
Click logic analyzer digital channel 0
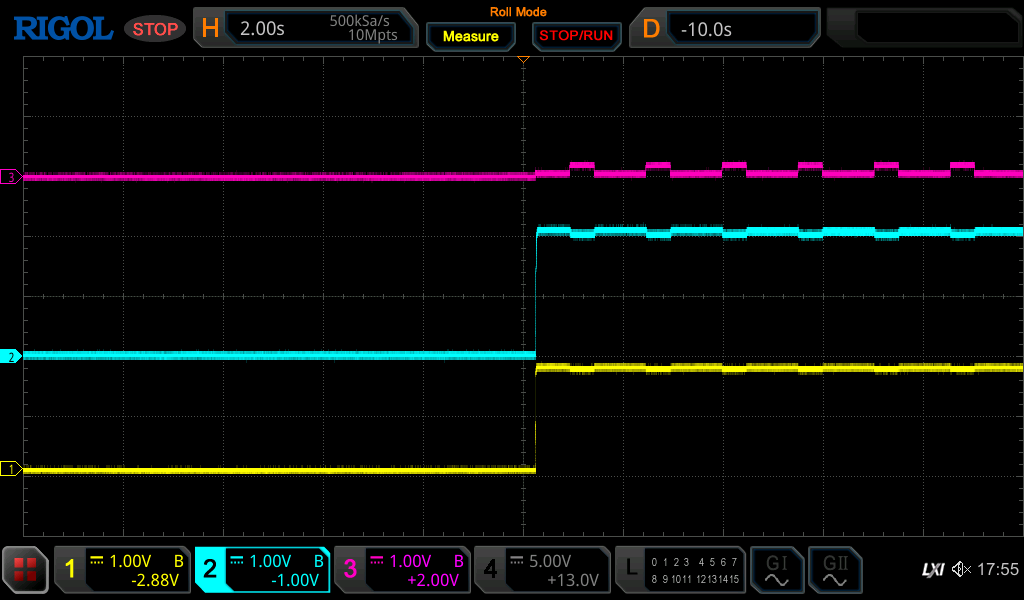tap(654, 561)
